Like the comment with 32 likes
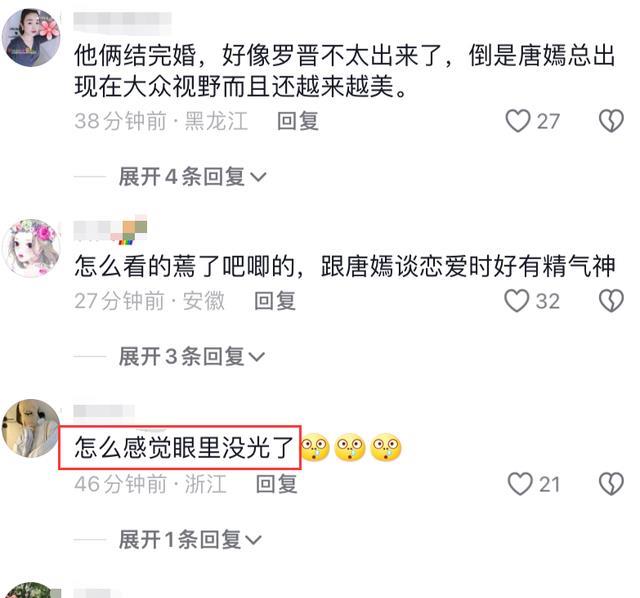The width and height of the screenshot is (640, 598). click(517, 301)
